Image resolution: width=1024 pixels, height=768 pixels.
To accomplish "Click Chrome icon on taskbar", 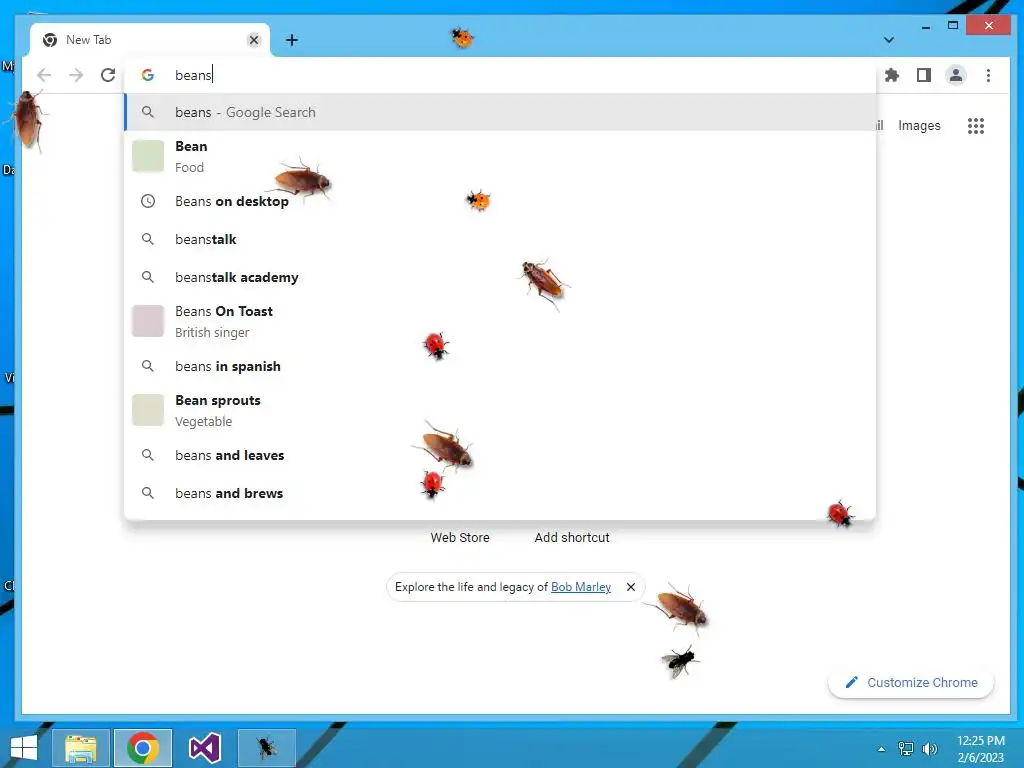I will [142, 748].
